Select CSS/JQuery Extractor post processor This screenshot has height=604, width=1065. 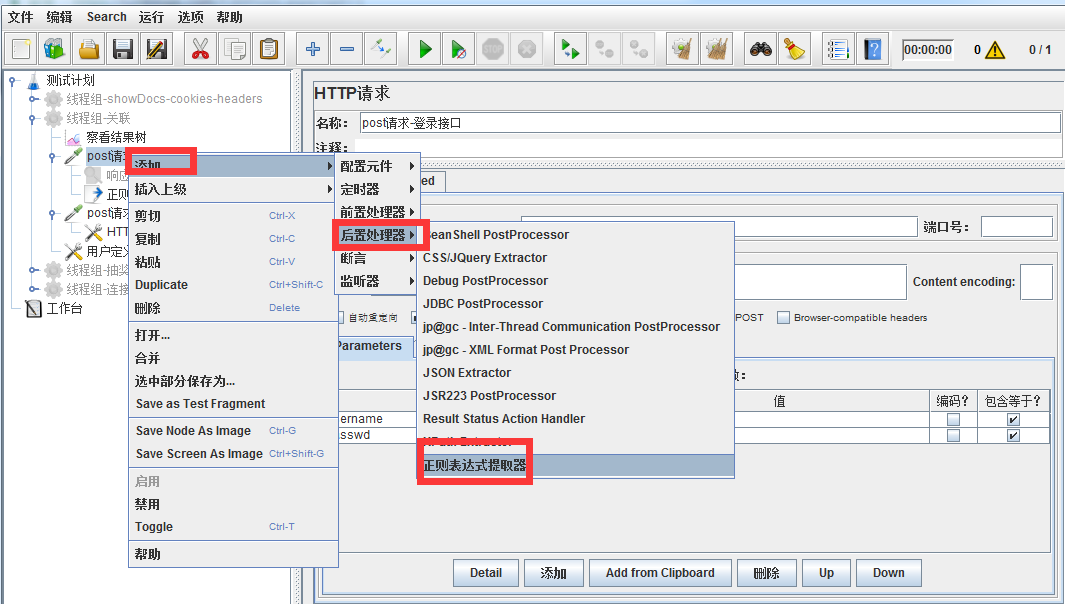click(x=576, y=257)
